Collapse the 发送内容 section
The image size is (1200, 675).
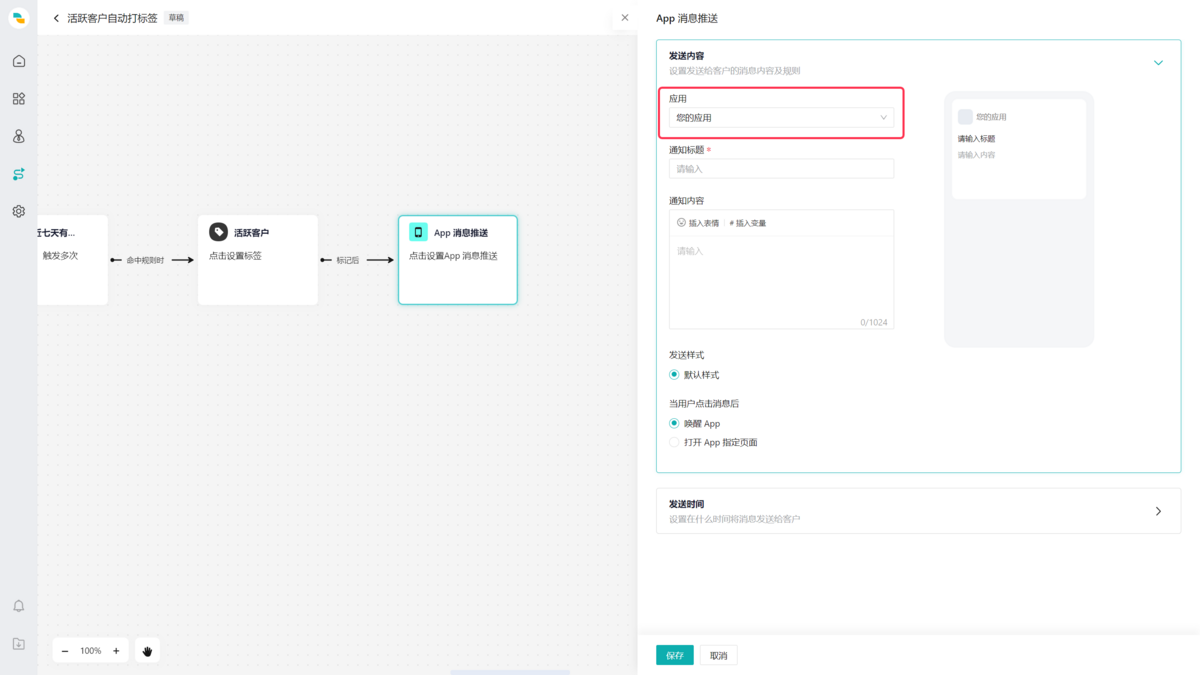pos(1158,63)
